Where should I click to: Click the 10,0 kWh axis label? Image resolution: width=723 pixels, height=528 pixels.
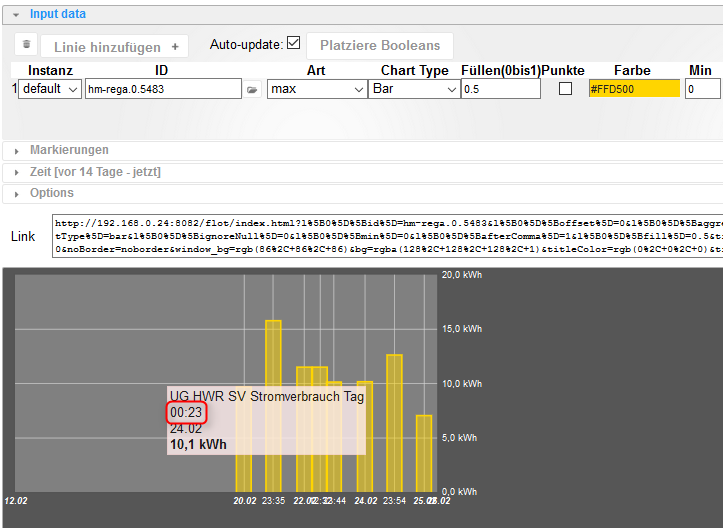click(x=462, y=384)
